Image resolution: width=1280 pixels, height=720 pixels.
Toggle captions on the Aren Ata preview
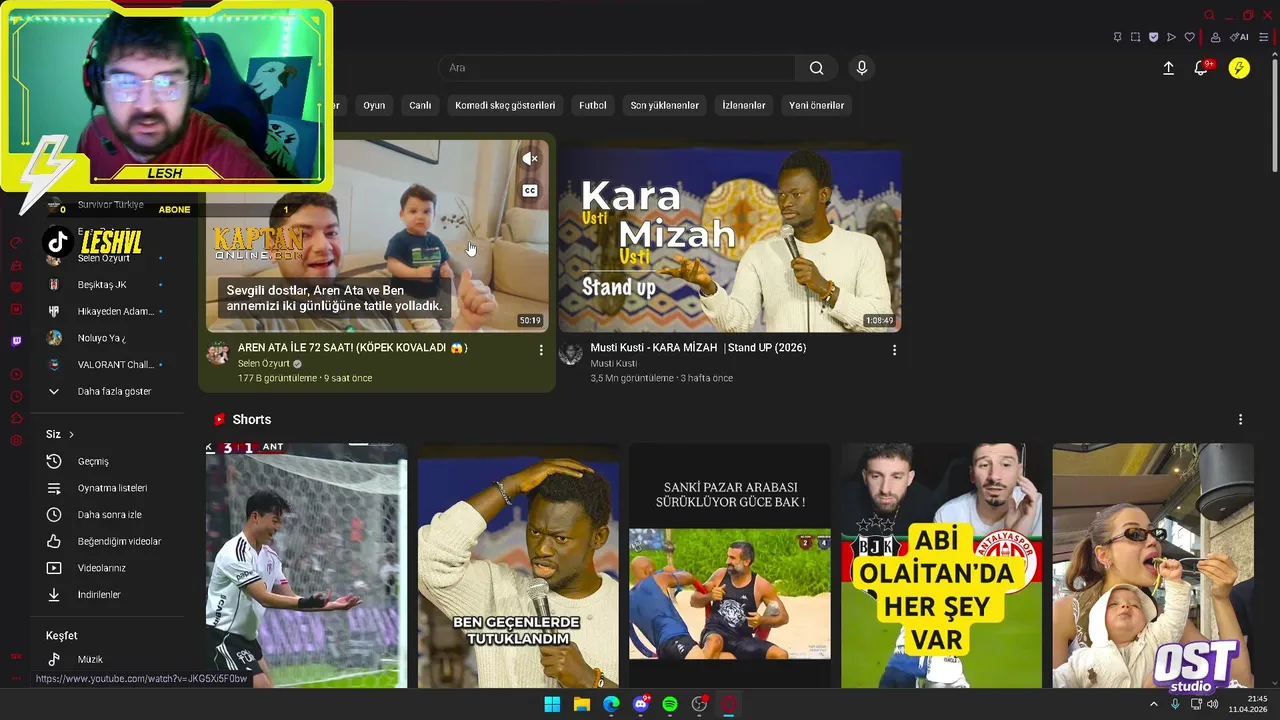pyautogui.click(x=530, y=190)
